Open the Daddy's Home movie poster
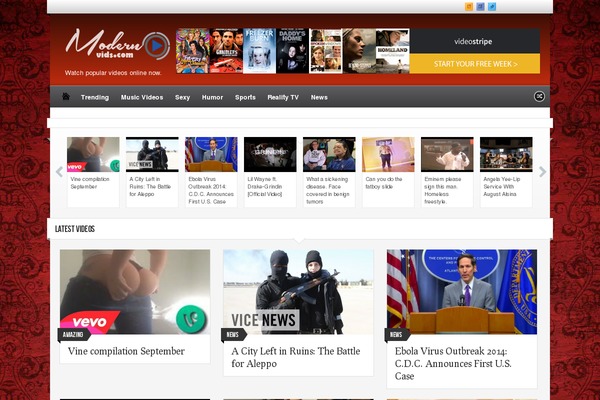Viewport: 600px width, 400px height. pyautogui.click(x=292, y=51)
